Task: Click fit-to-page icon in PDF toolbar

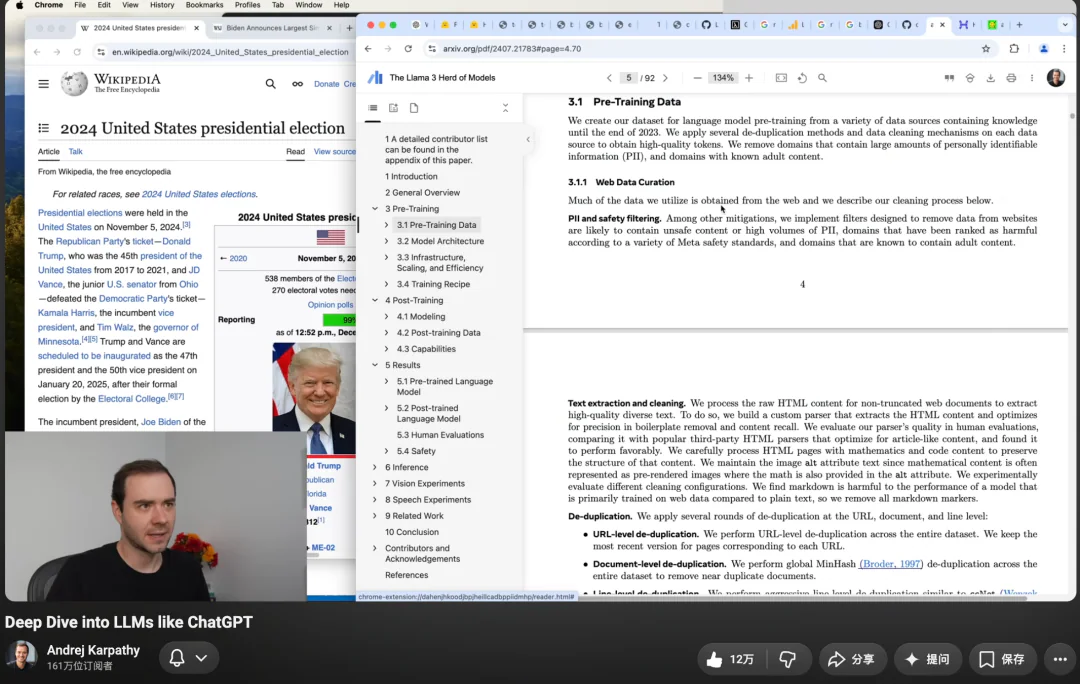Action: (x=781, y=78)
